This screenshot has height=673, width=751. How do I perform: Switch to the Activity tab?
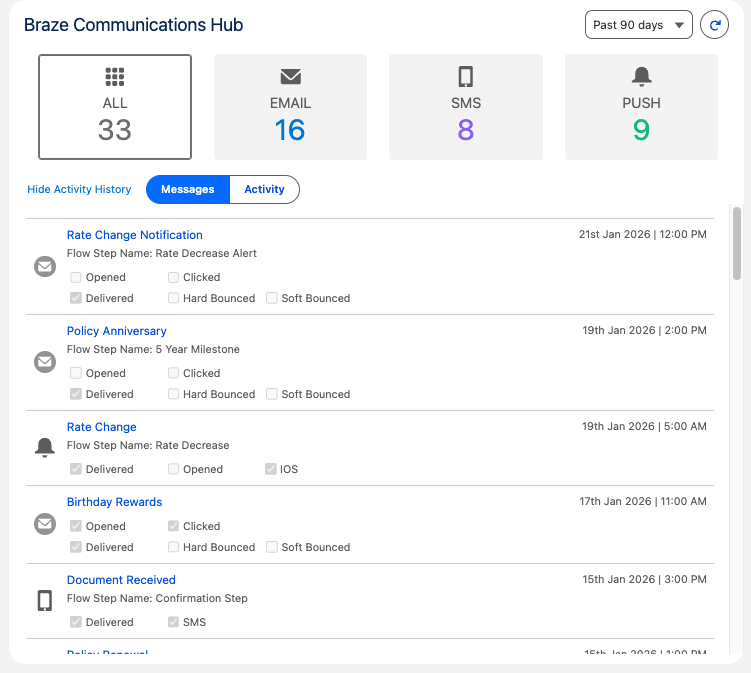(x=264, y=189)
